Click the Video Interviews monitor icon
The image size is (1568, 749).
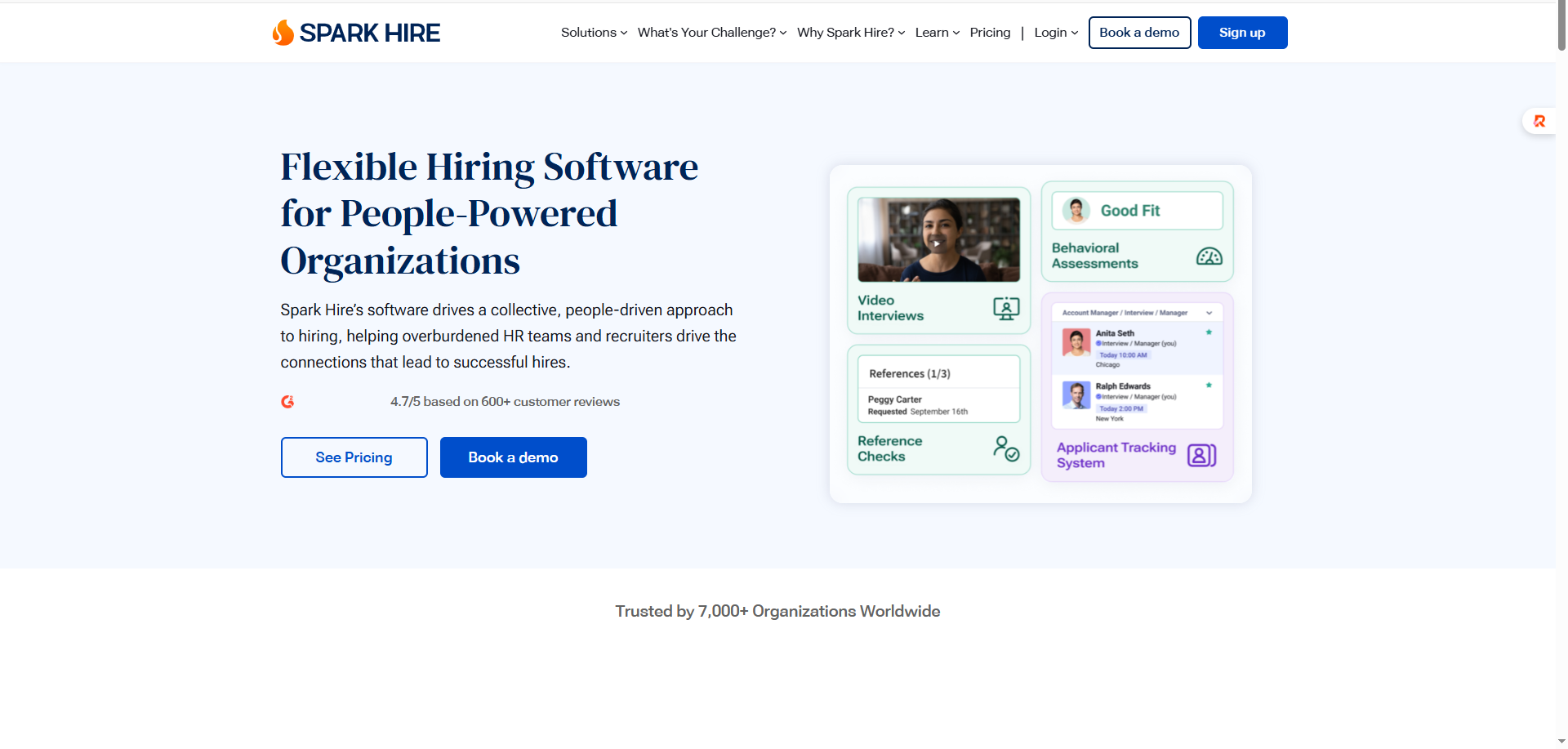click(x=1006, y=308)
